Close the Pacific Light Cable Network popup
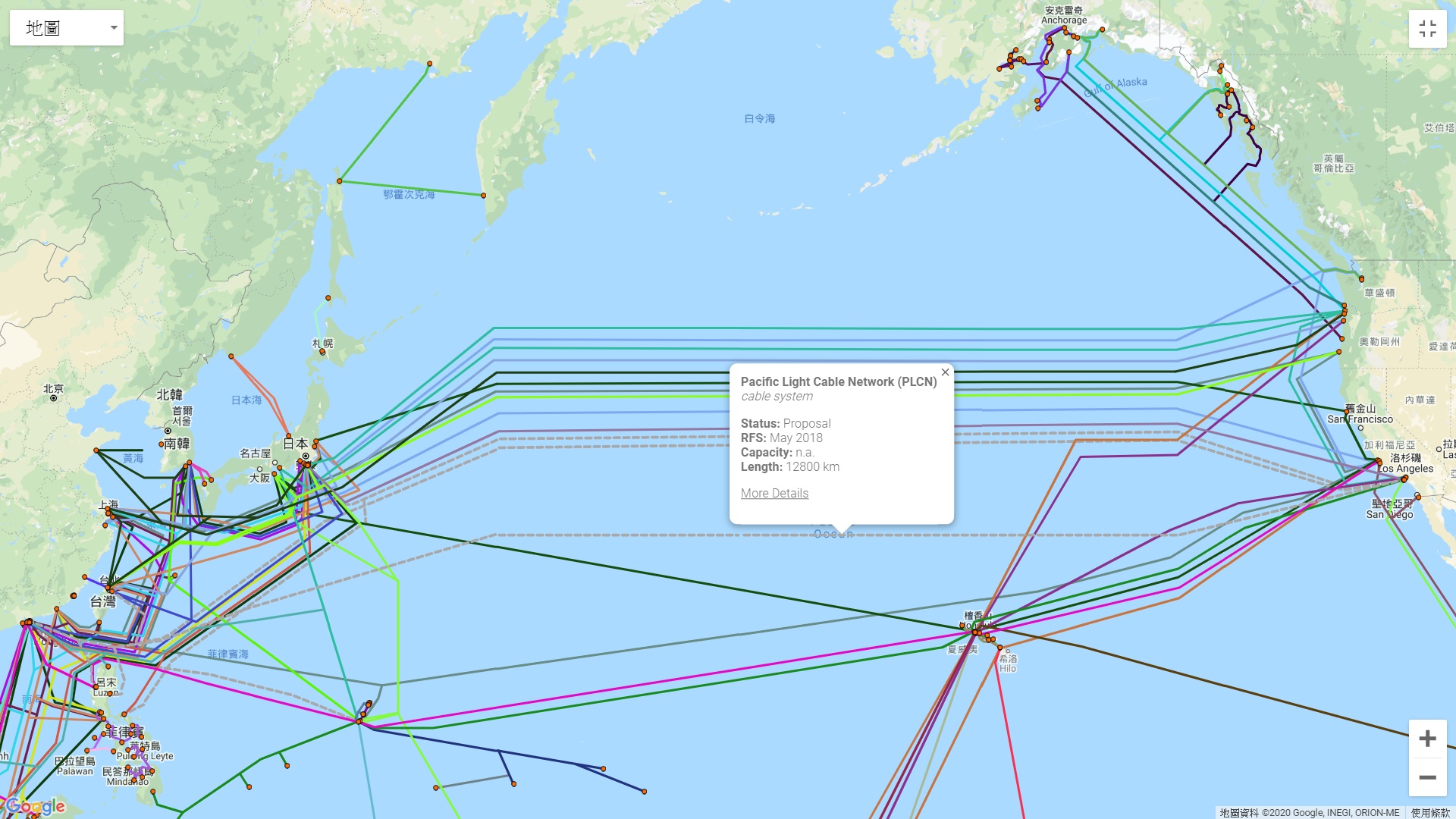1456x819 pixels. [x=945, y=372]
